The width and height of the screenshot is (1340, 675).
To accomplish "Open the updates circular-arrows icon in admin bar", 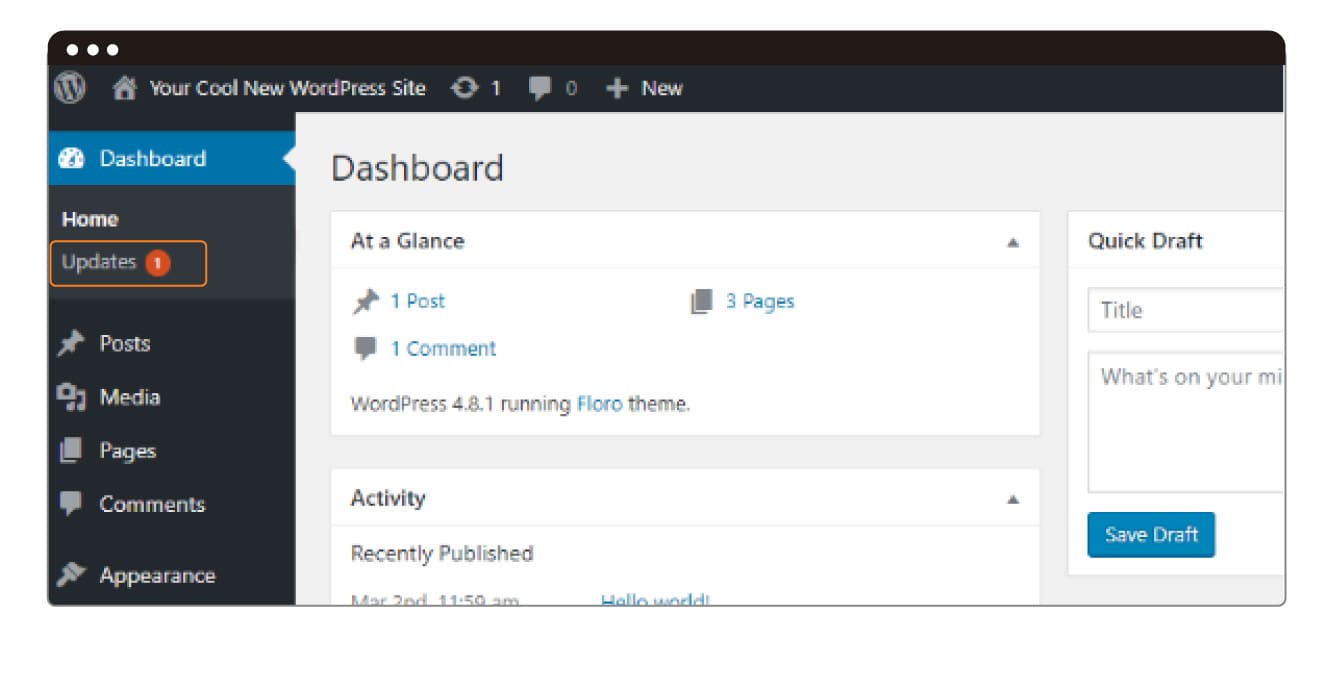I will point(464,88).
